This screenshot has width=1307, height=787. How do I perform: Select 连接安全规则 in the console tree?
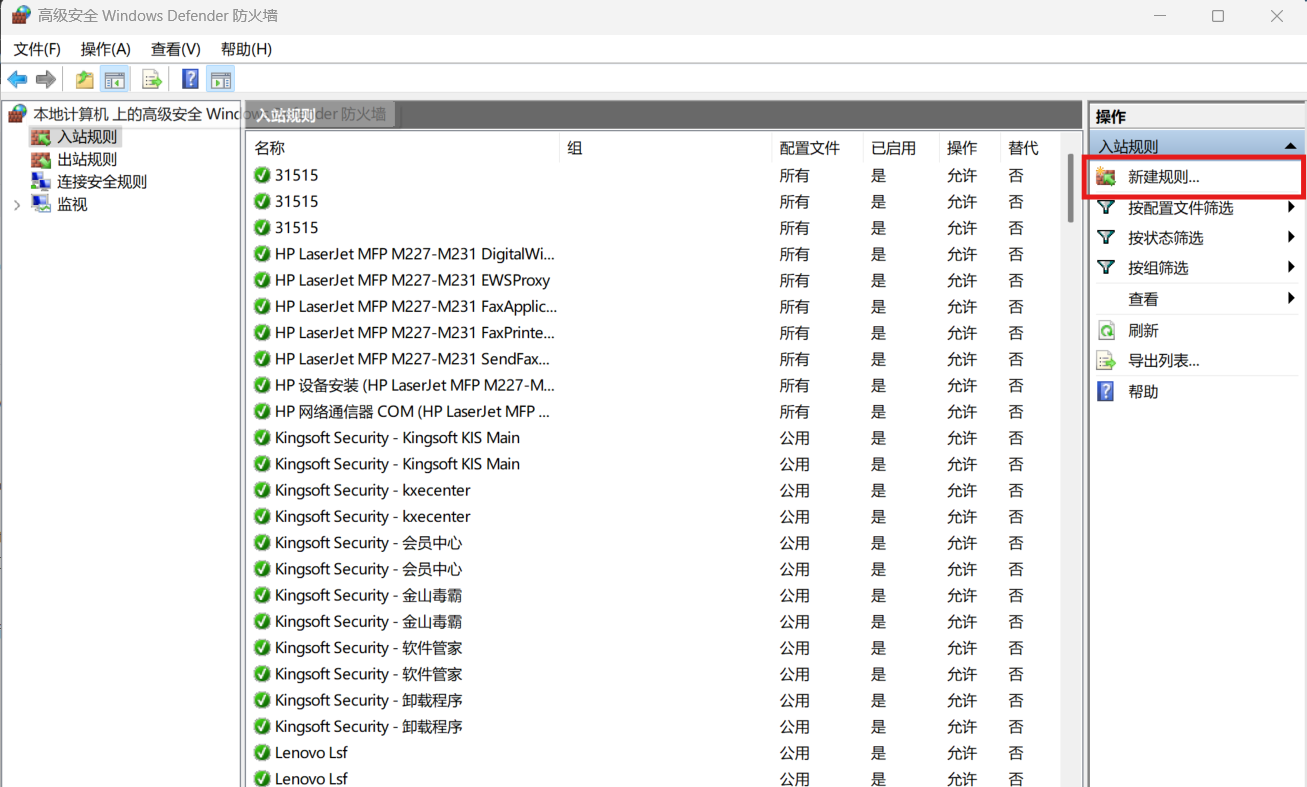(x=97, y=181)
